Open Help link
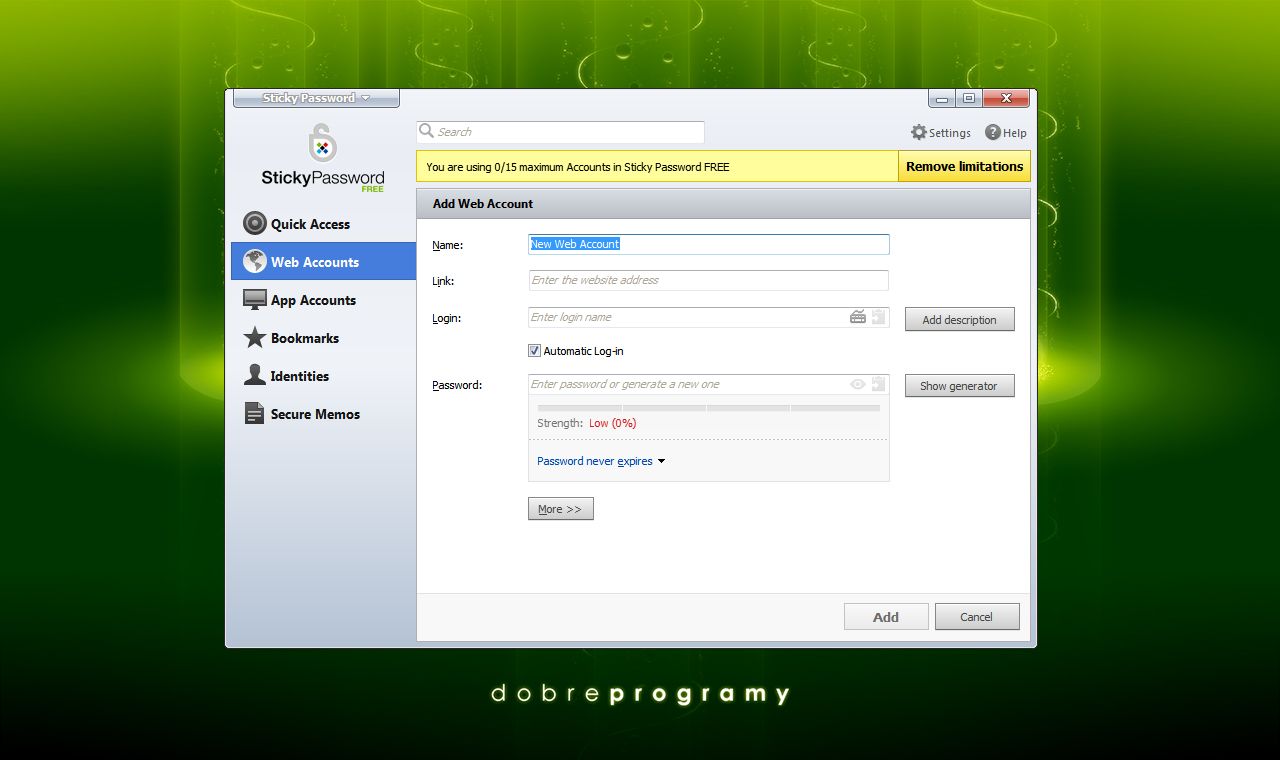The width and height of the screenshot is (1280, 760). [1006, 132]
